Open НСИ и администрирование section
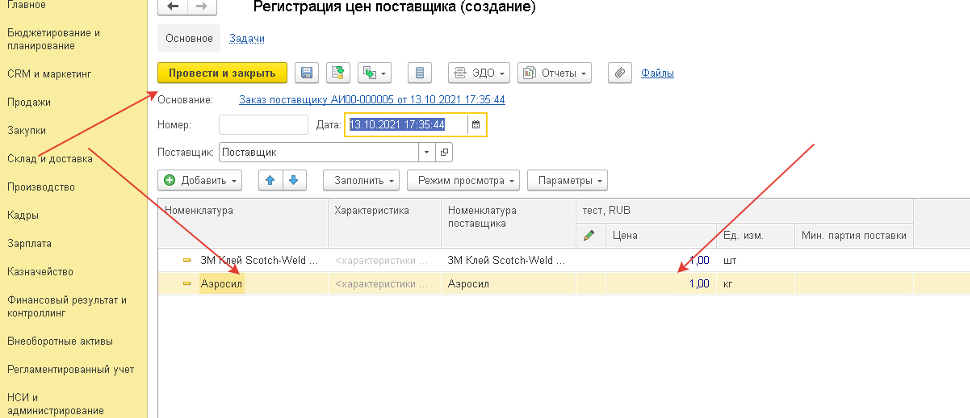 (55, 404)
